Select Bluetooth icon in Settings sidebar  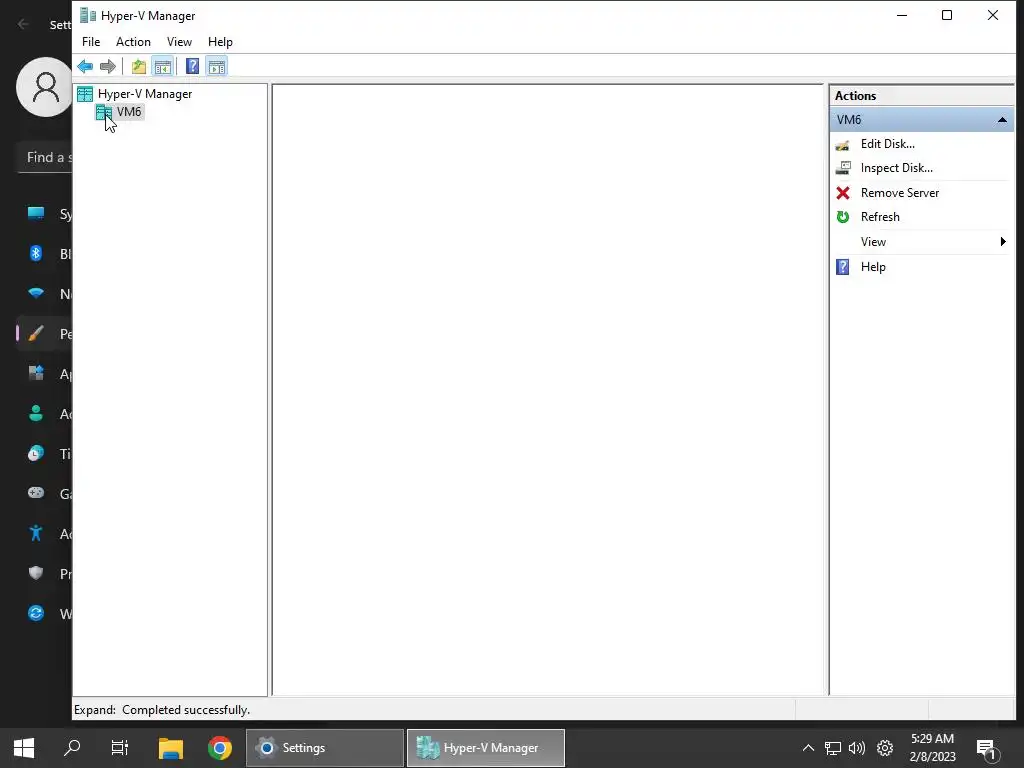[x=36, y=253]
